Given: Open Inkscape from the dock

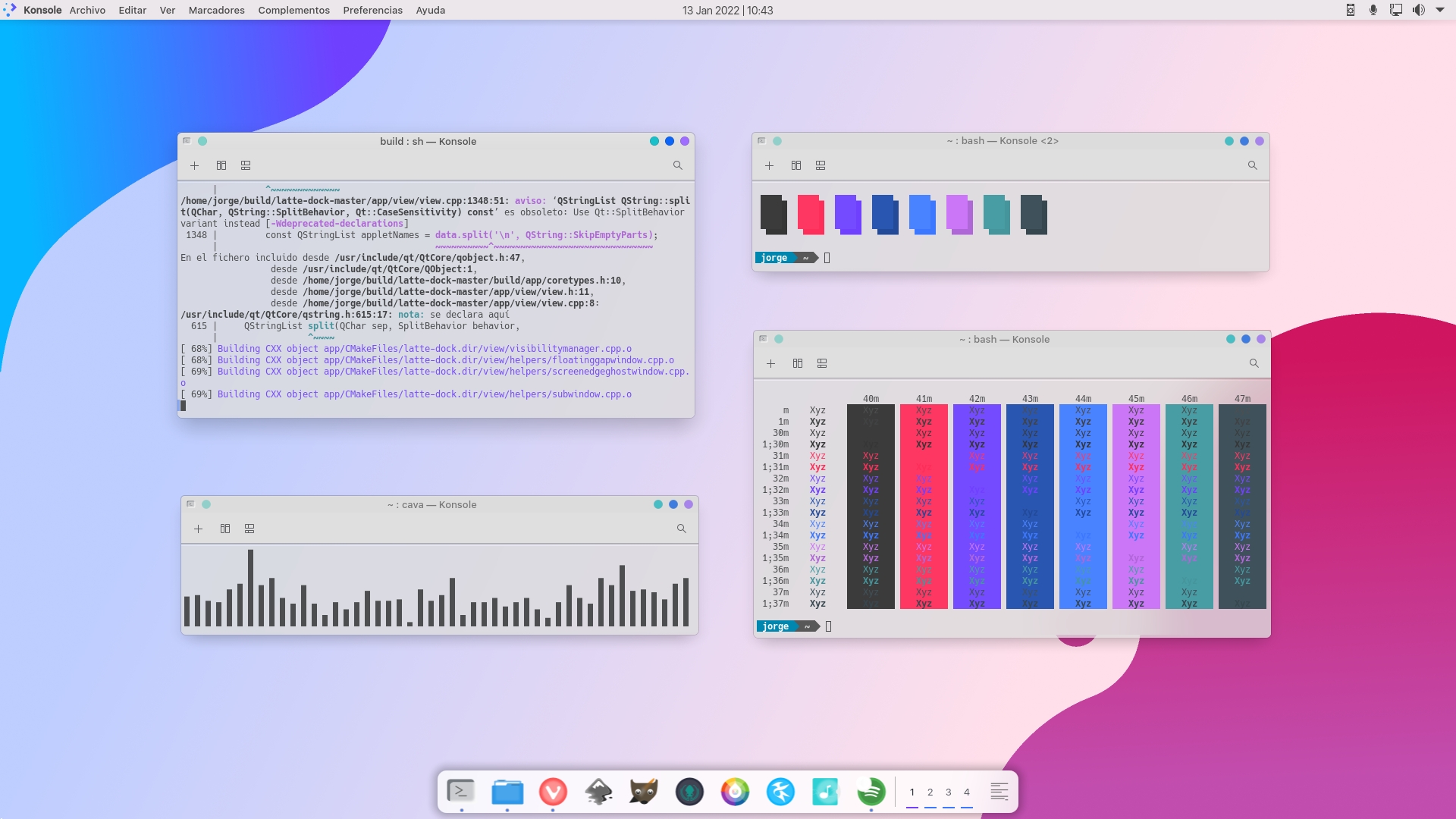Looking at the screenshot, I should (x=598, y=792).
